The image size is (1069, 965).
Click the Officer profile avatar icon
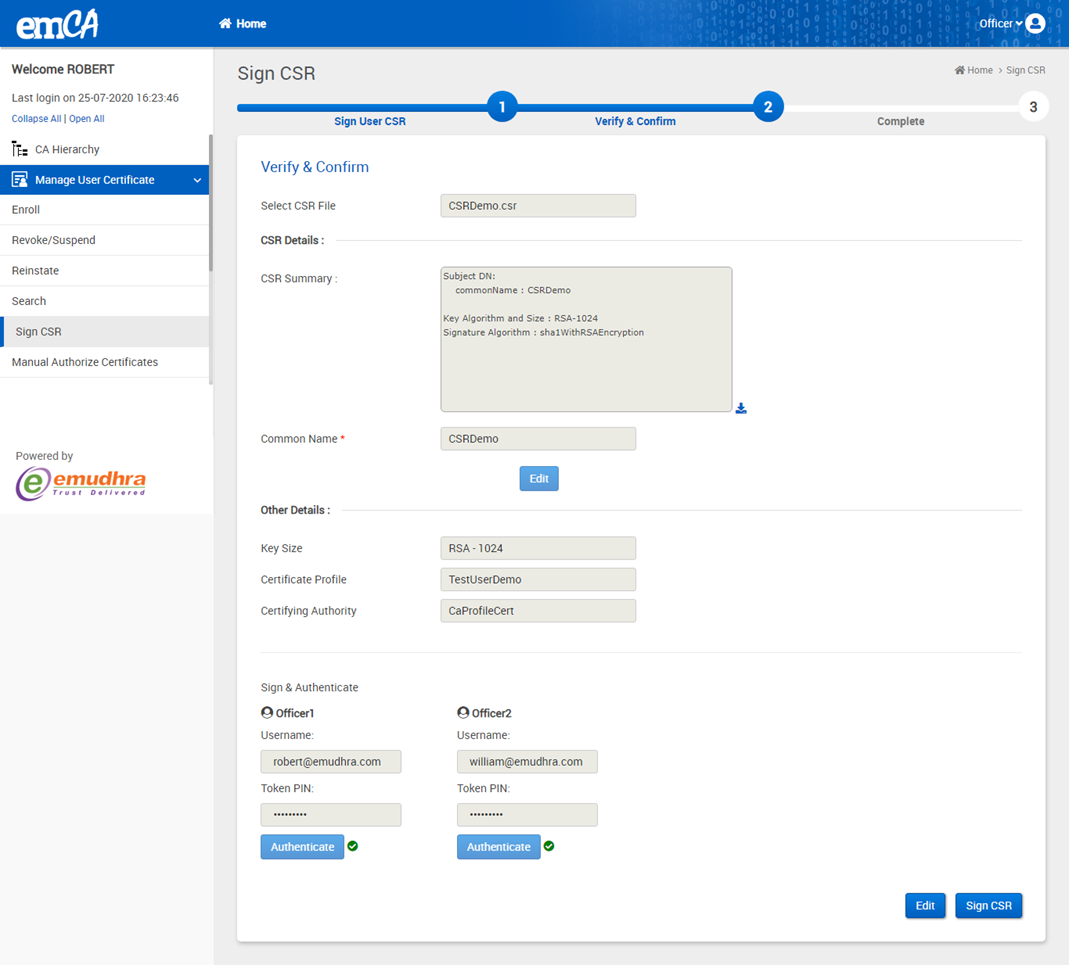click(1036, 23)
